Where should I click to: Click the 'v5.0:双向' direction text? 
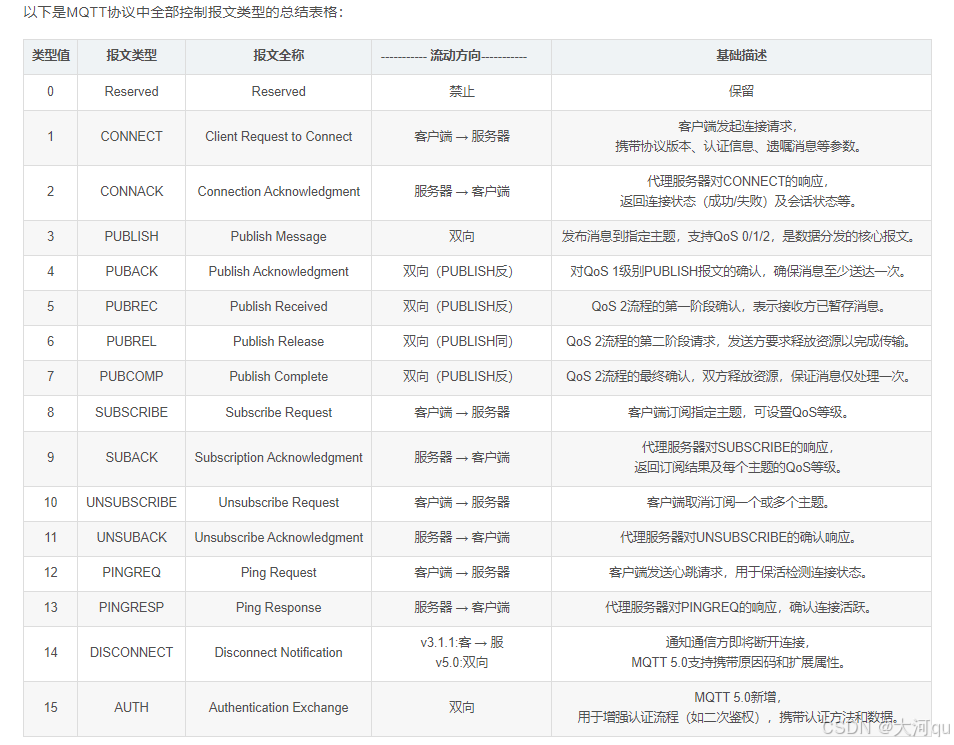[x=462, y=662]
